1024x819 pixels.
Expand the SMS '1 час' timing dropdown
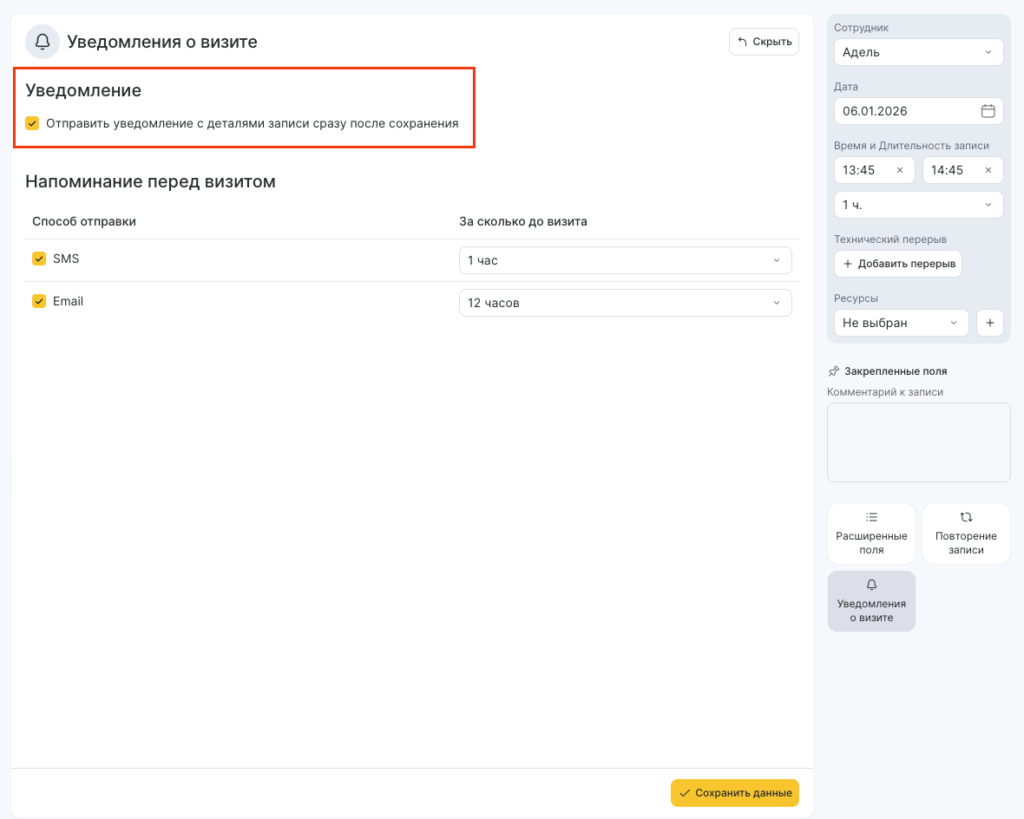(624, 261)
